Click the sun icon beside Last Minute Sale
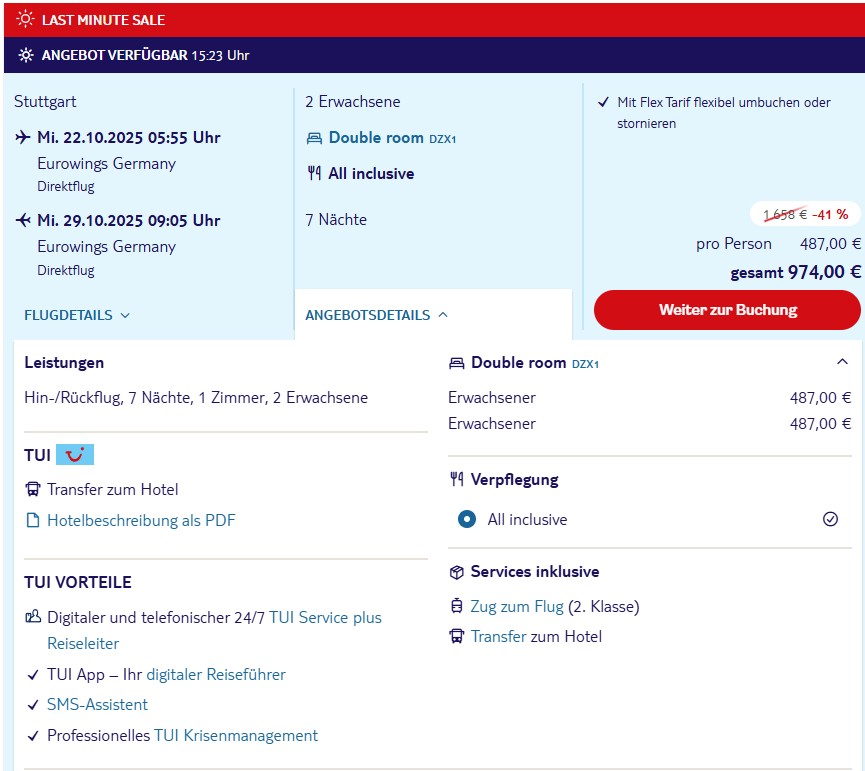 coord(25,19)
